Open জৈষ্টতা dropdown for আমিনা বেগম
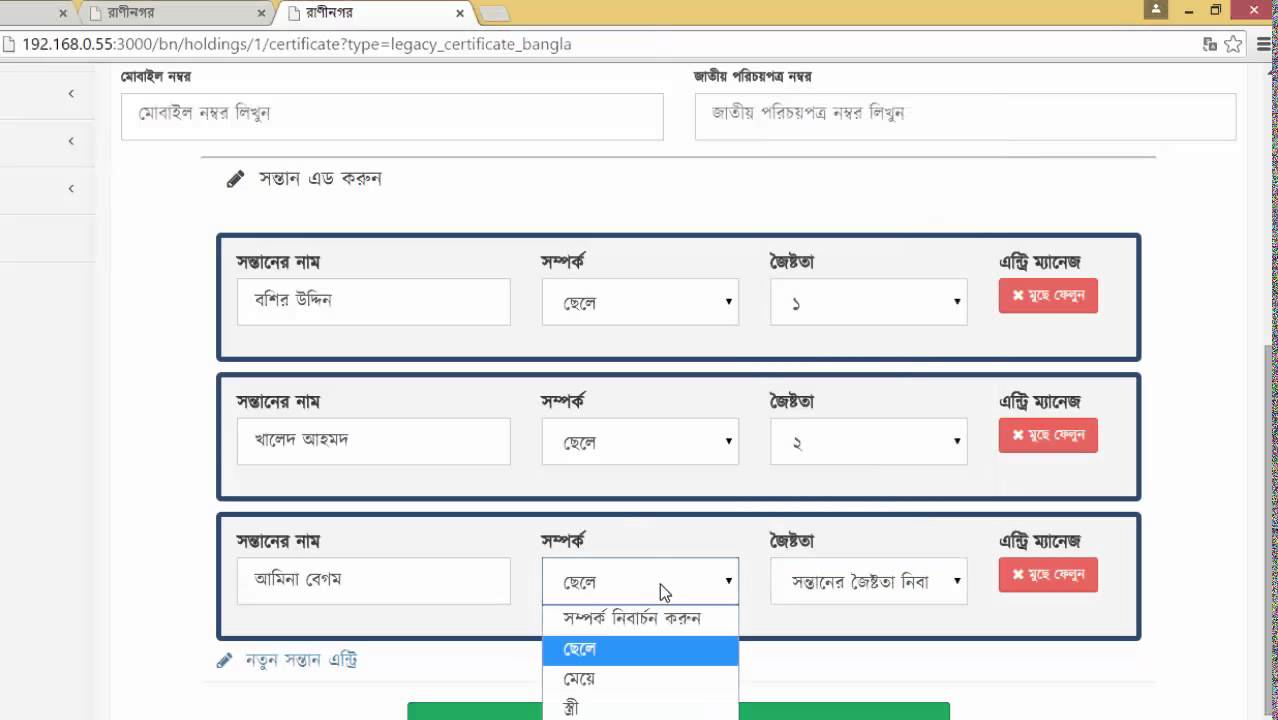This screenshot has height=720, width=1278. [868, 581]
